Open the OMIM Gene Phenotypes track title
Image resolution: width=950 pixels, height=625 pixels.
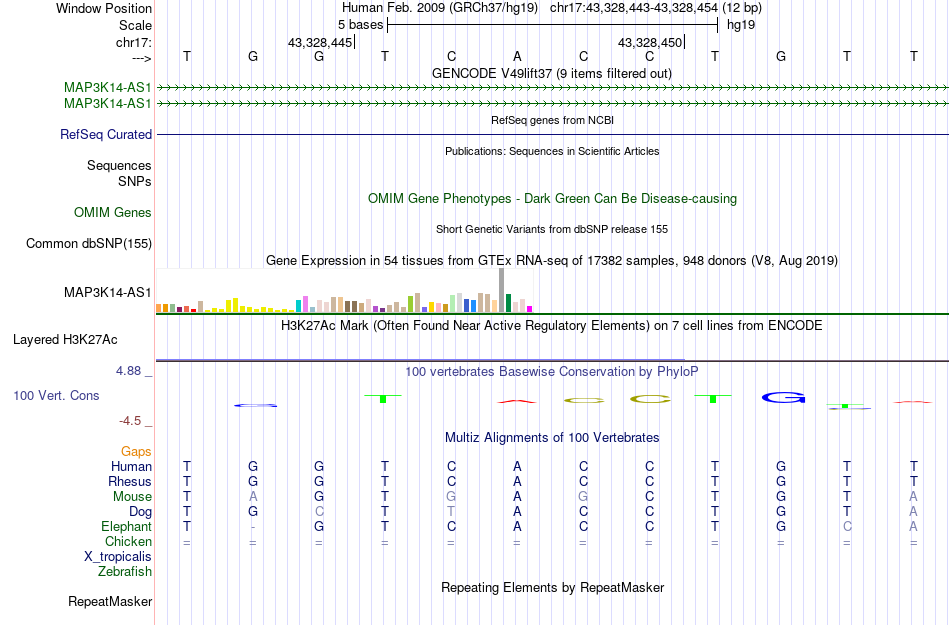(x=552, y=199)
